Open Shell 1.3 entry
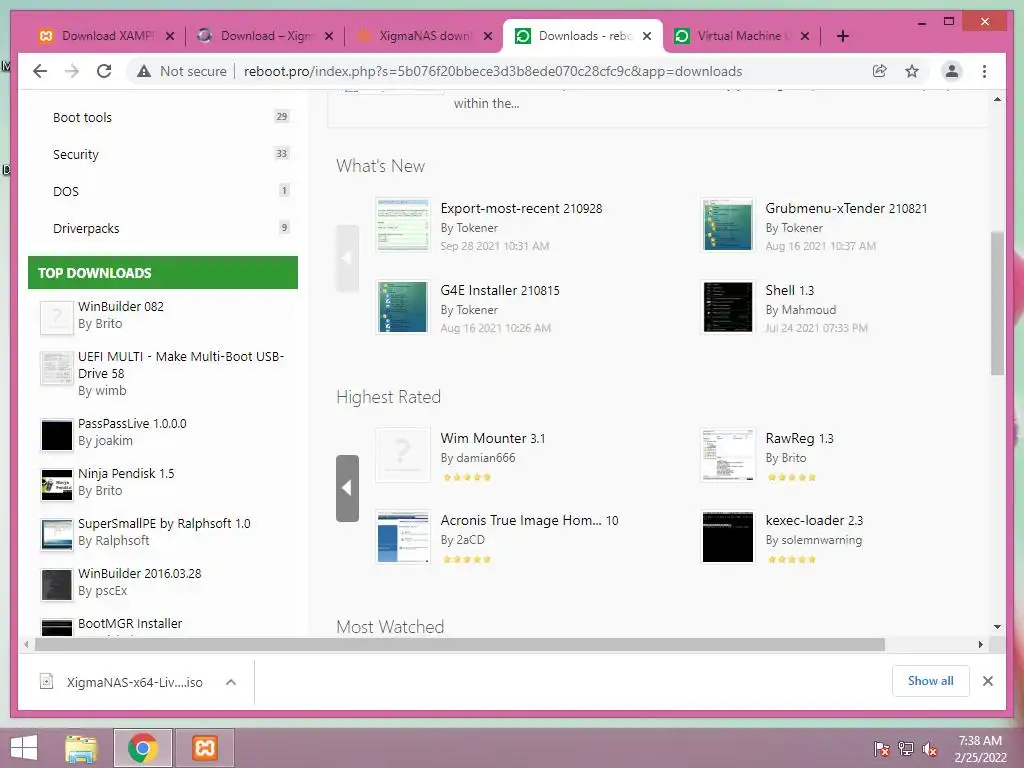 [790, 291]
